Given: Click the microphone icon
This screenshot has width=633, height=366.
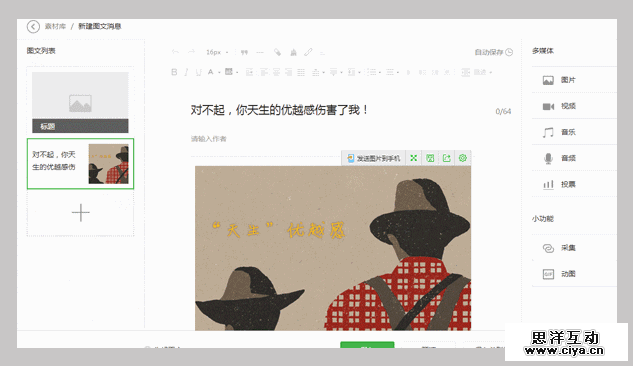Looking at the screenshot, I should click(x=548, y=159).
